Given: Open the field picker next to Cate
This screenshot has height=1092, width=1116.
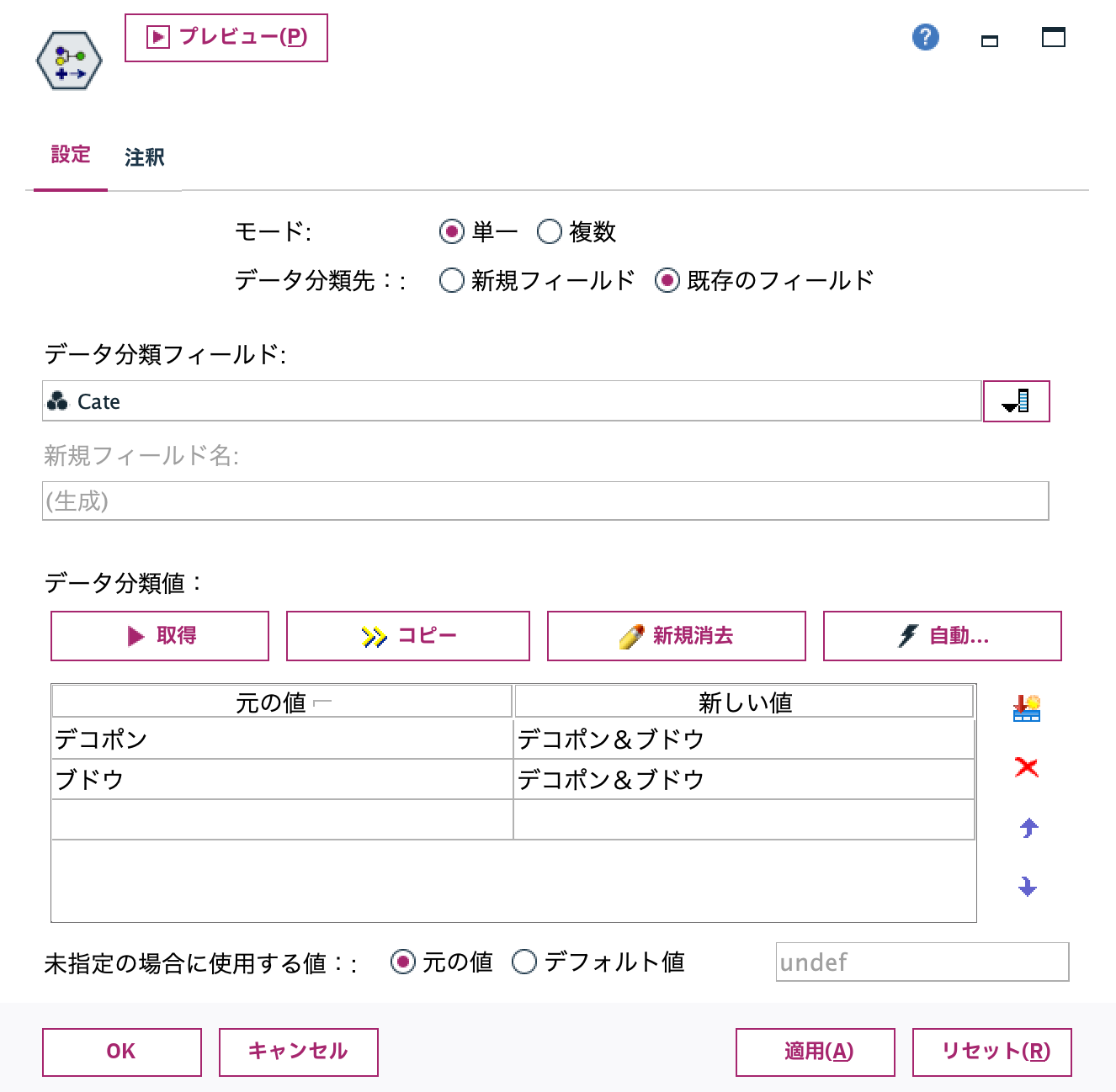Looking at the screenshot, I should pos(1016,401).
